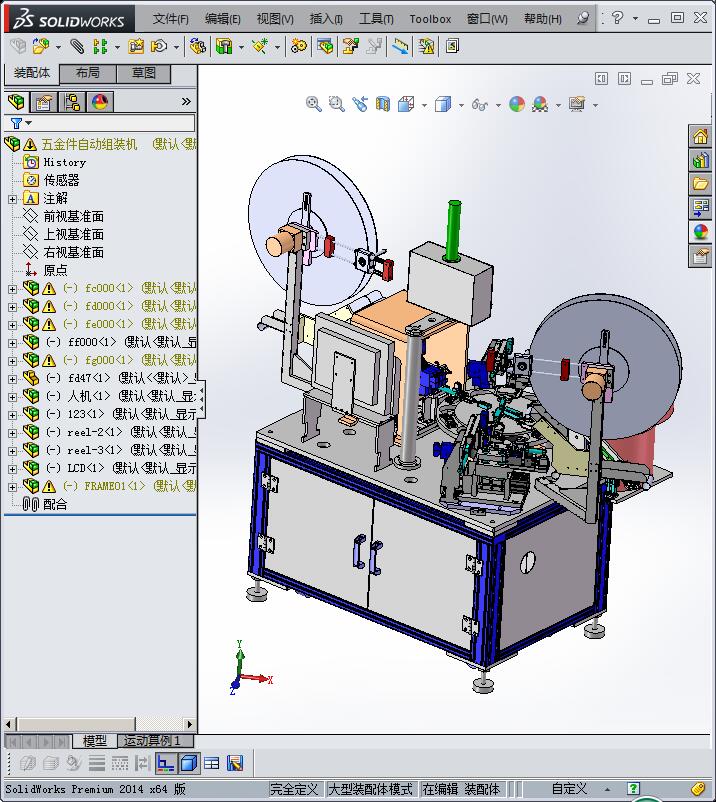
Task: Click the Previous View icon
Action: pos(360,104)
